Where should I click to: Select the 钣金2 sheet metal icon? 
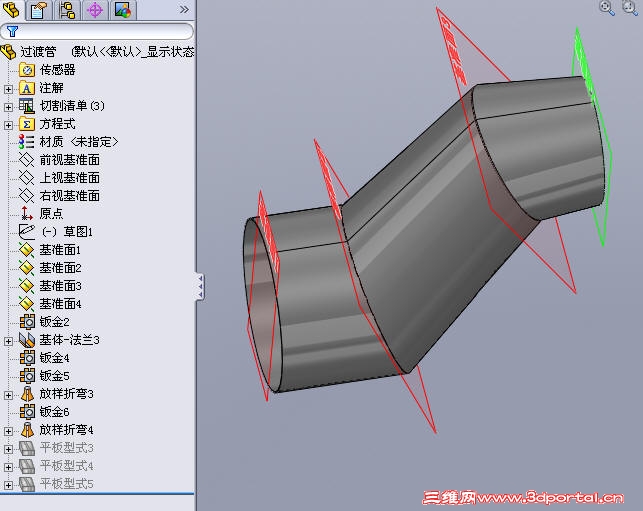27,322
